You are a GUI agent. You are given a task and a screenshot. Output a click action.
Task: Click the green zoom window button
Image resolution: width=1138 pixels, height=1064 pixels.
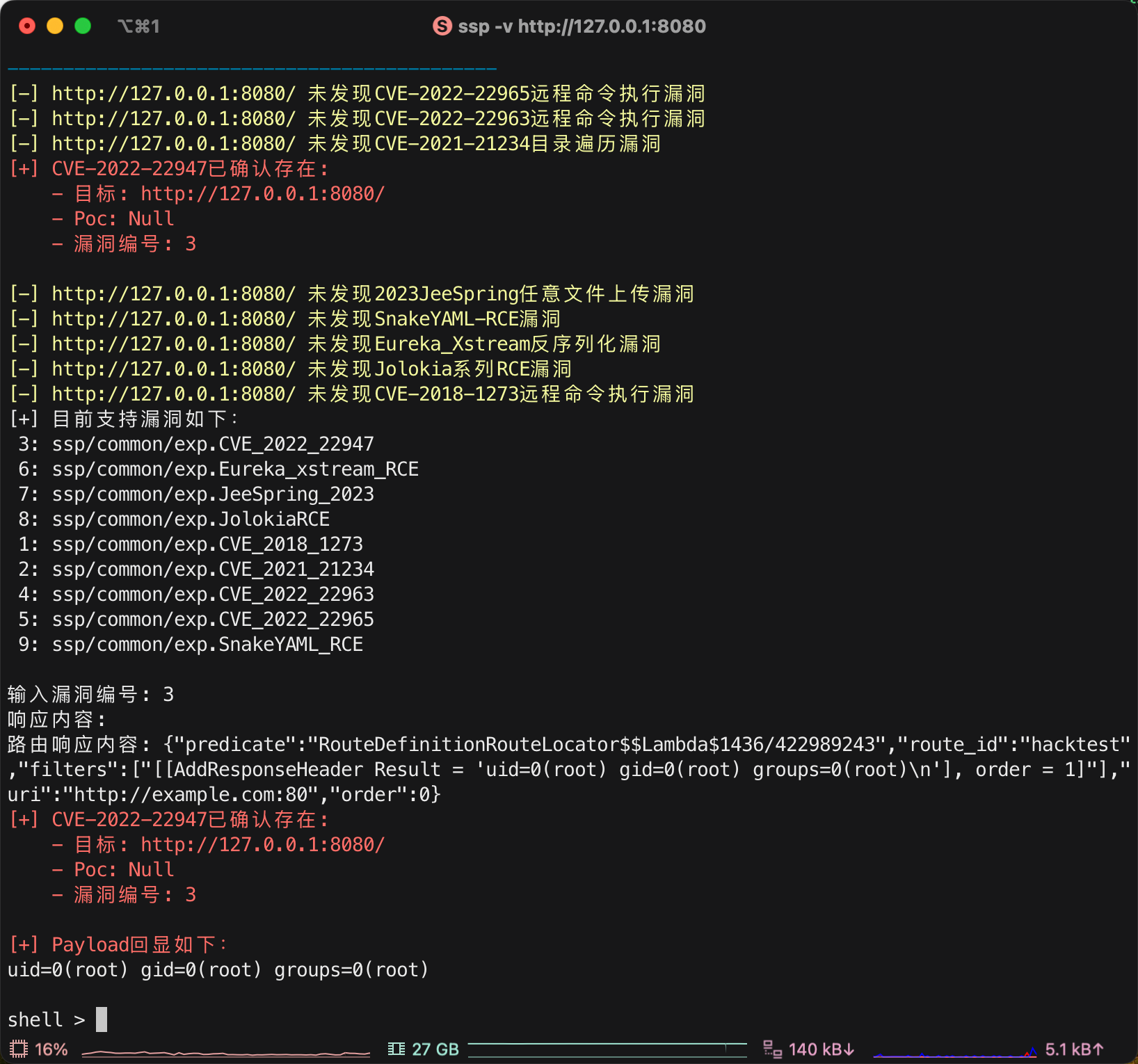coord(83,26)
